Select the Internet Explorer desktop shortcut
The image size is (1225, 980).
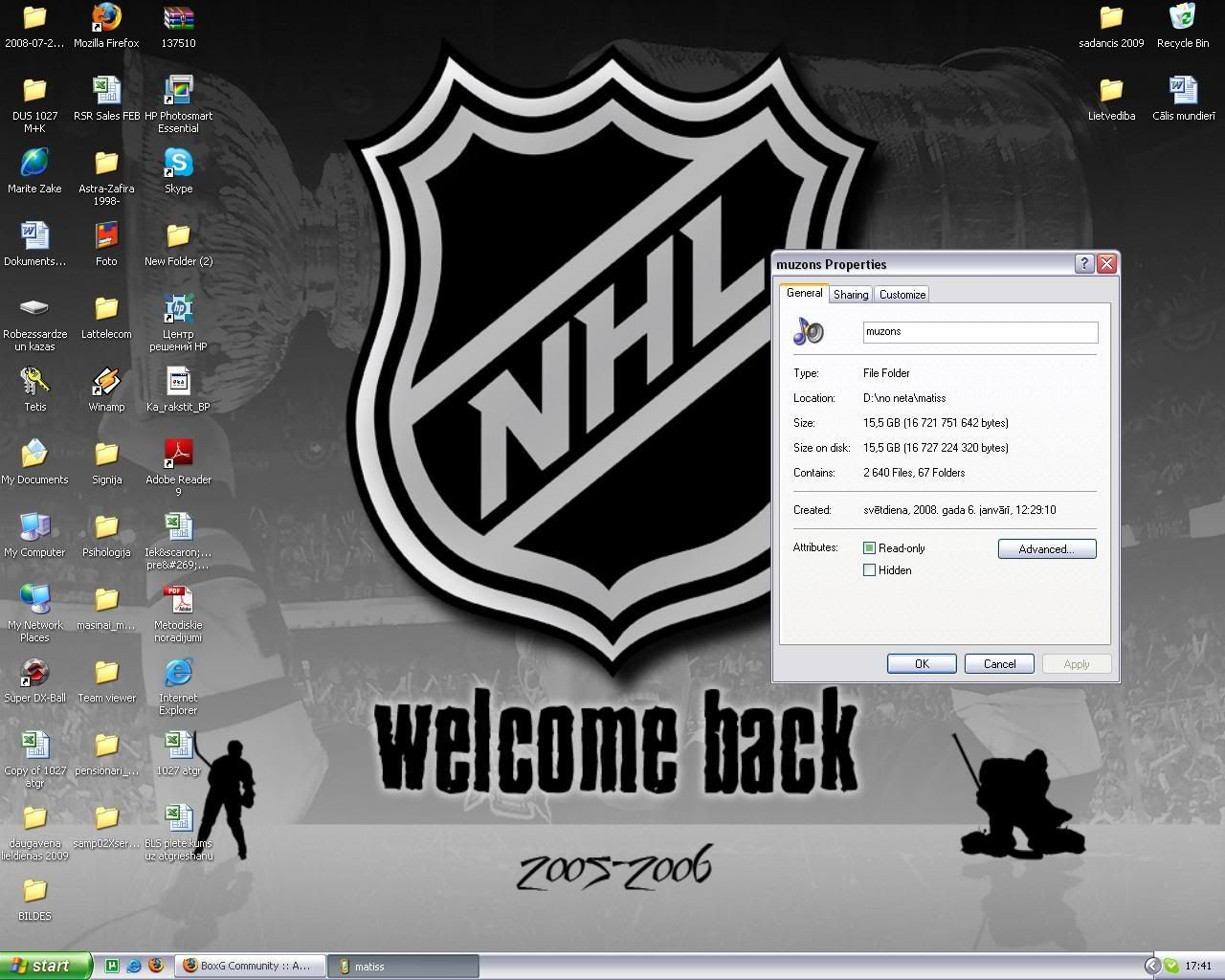coord(178,686)
